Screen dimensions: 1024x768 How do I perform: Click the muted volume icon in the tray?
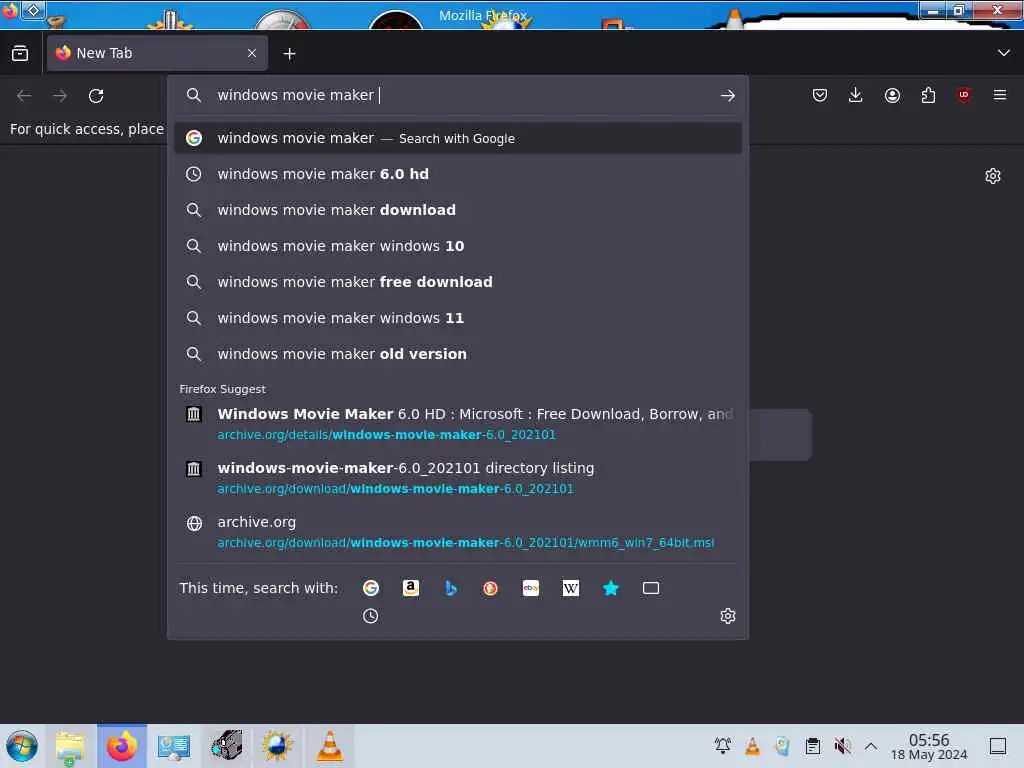point(842,746)
